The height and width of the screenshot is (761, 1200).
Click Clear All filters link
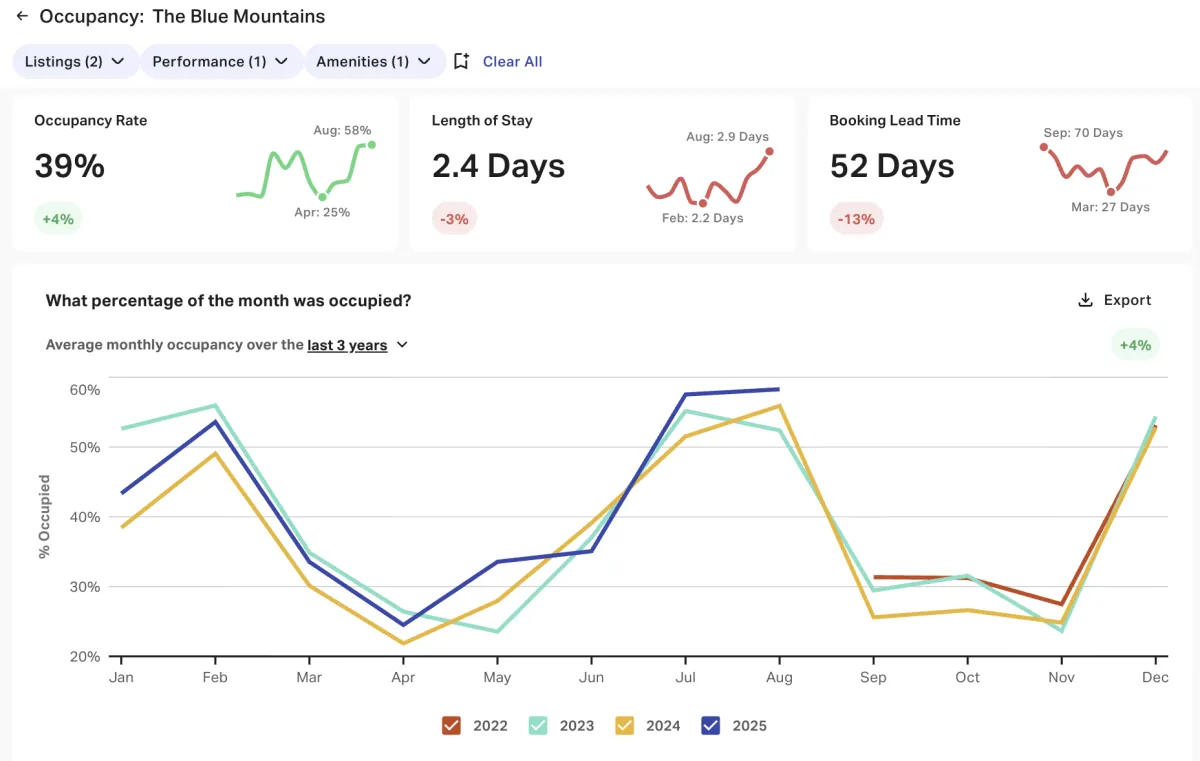(x=512, y=61)
